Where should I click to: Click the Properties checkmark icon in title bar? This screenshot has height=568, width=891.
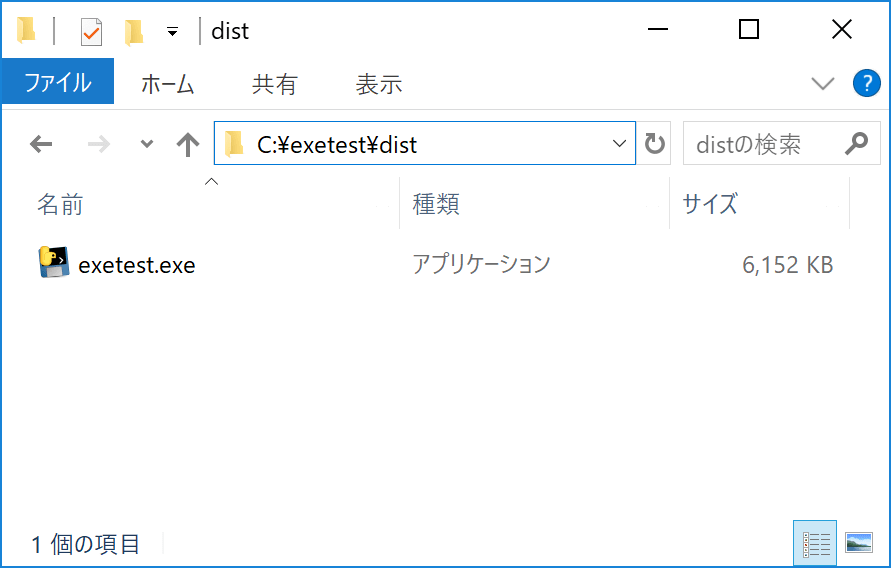pyautogui.click(x=91, y=31)
